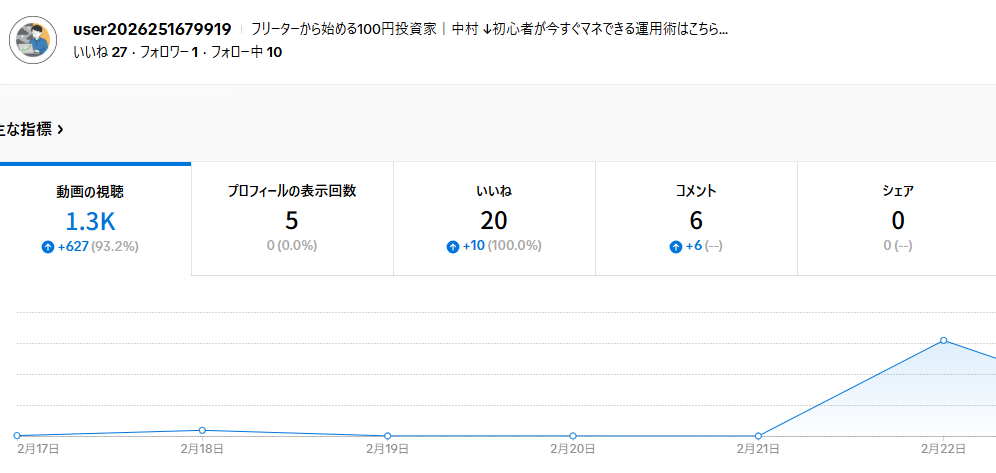Expand the 主な指標 chevron

pos(61,129)
